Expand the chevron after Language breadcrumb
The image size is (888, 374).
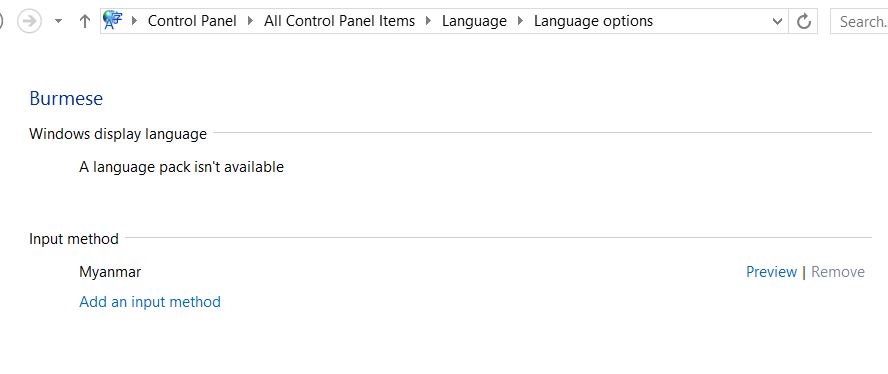point(520,22)
